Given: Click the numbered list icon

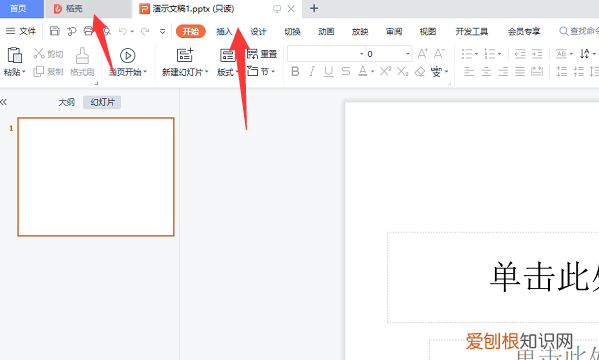Looking at the screenshot, I should (x=490, y=54).
